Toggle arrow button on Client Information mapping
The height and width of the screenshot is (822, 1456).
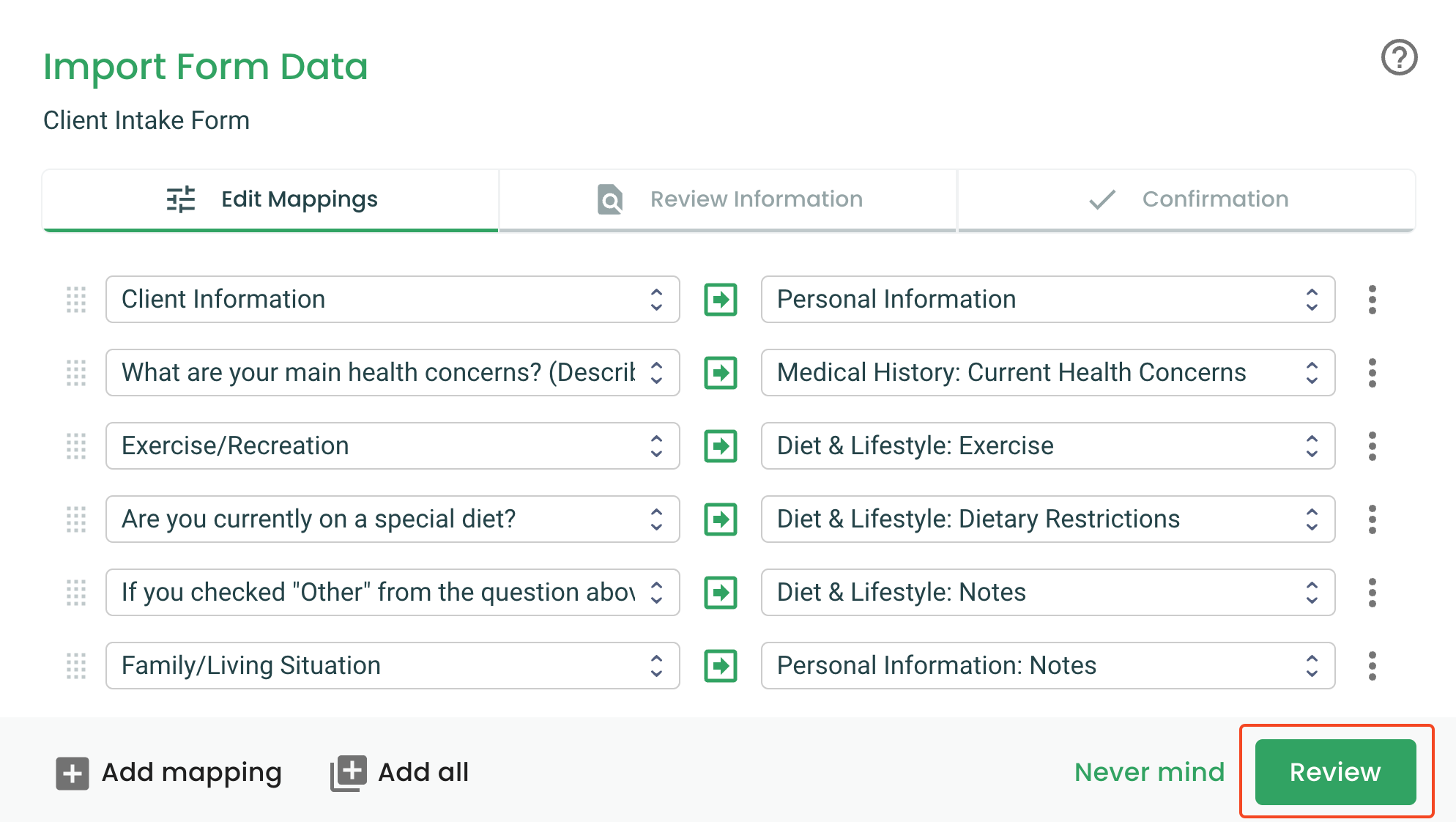click(x=721, y=300)
